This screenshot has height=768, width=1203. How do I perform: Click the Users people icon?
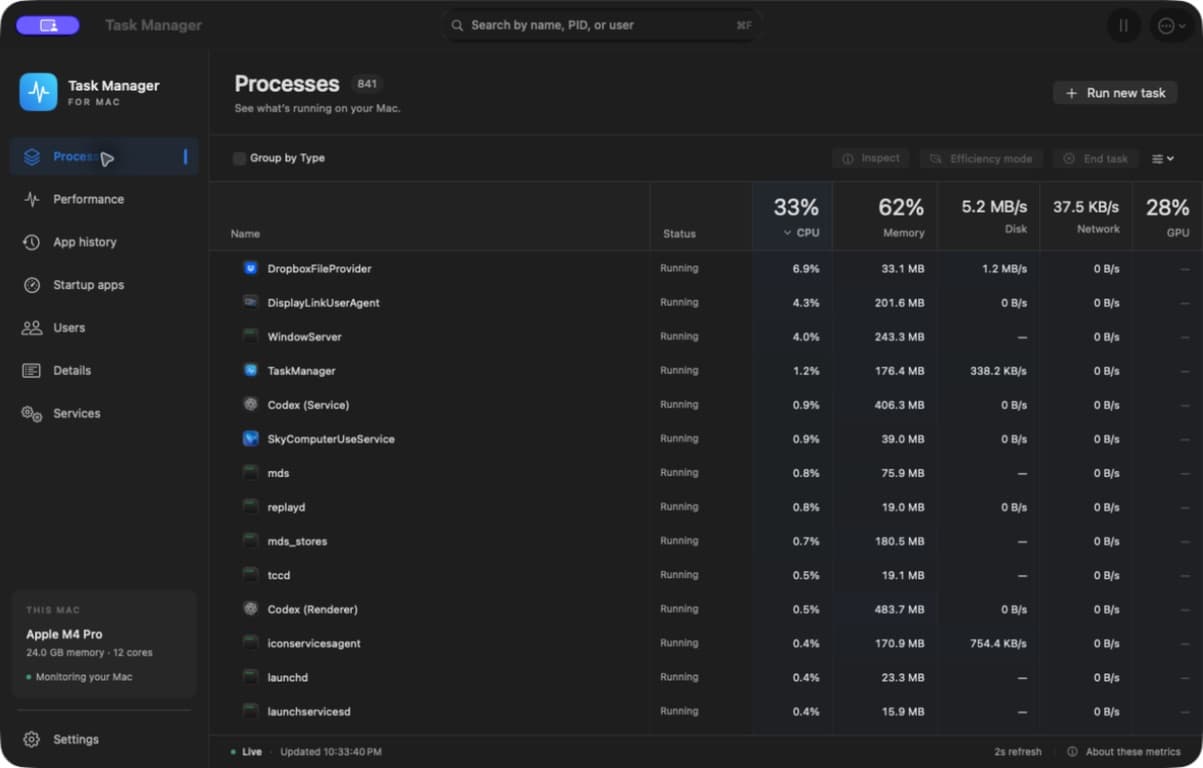32,328
